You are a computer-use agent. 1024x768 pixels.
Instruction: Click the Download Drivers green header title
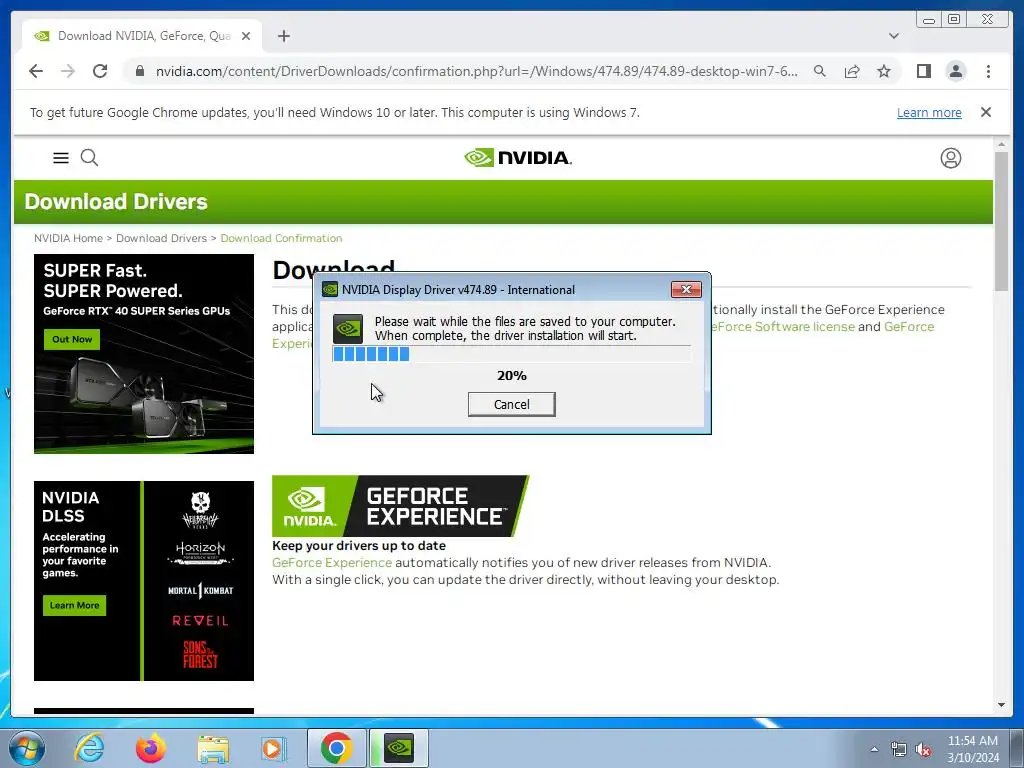pos(116,202)
